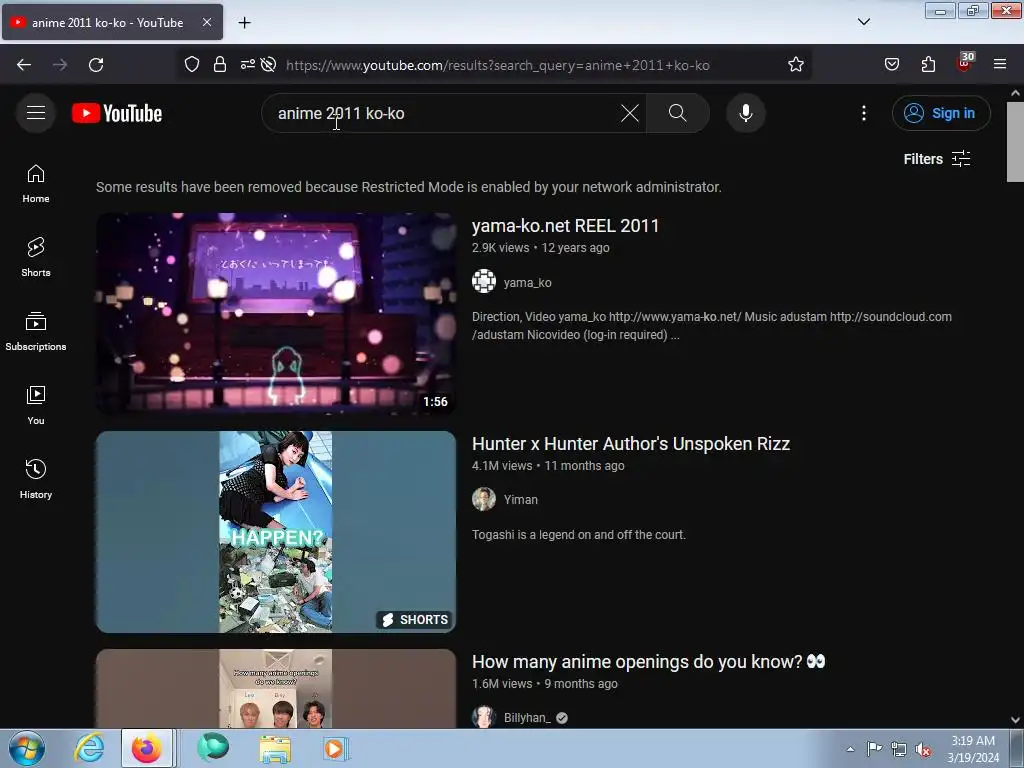Open Subscriptions in sidebar

tap(36, 332)
